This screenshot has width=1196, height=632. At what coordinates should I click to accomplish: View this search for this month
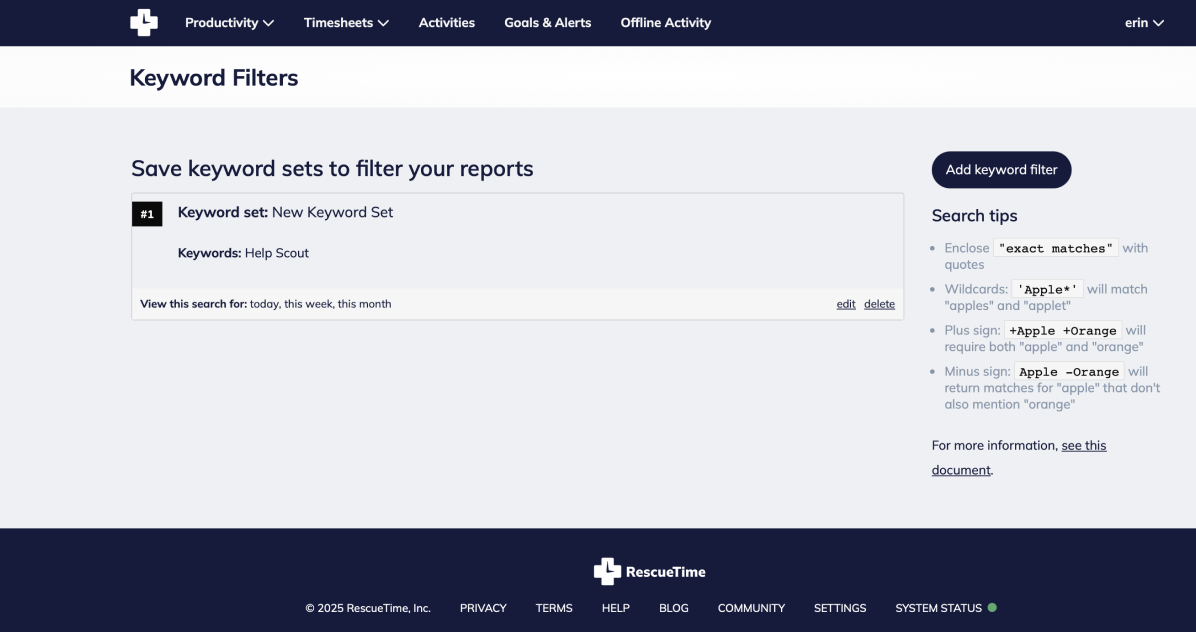(x=365, y=304)
